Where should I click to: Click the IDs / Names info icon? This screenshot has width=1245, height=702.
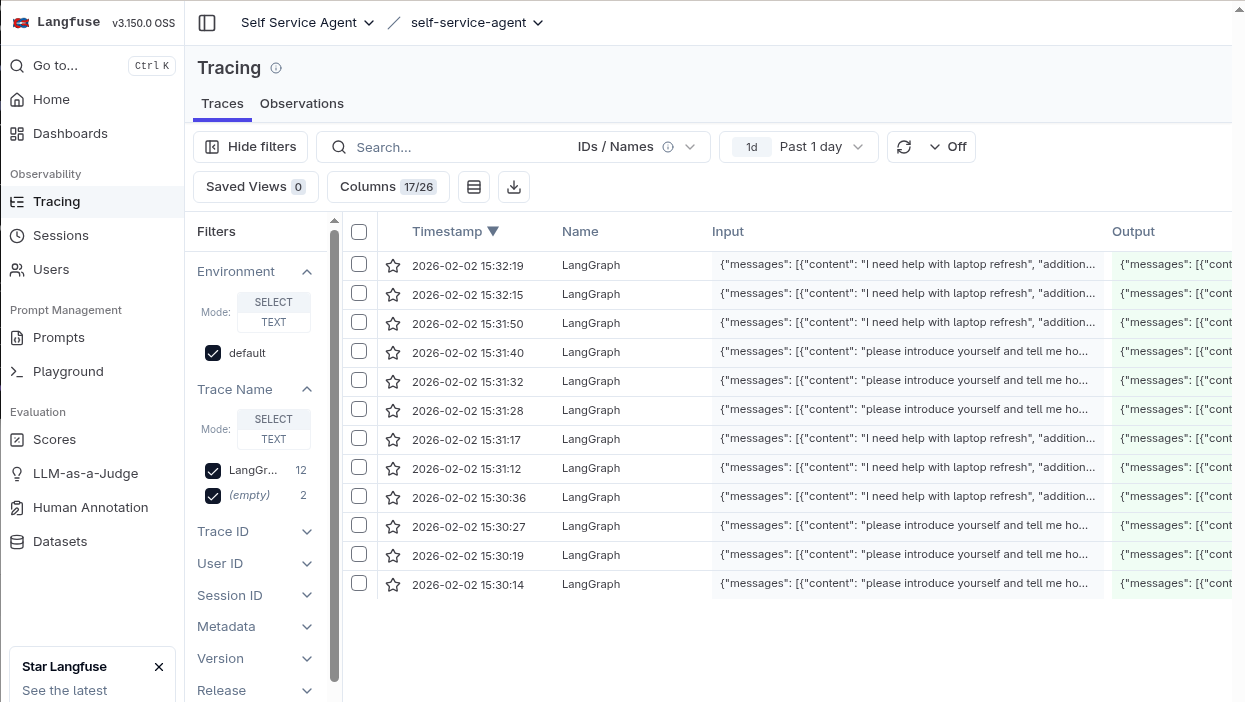coord(668,147)
